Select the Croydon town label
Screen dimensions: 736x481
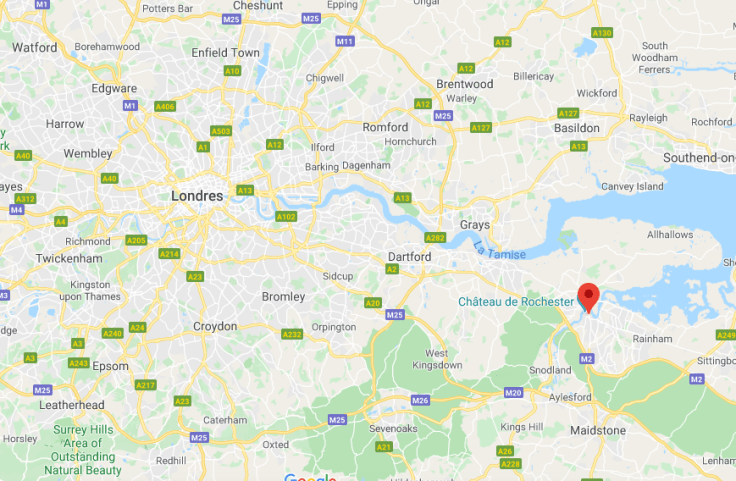pyautogui.click(x=215, y=326)
